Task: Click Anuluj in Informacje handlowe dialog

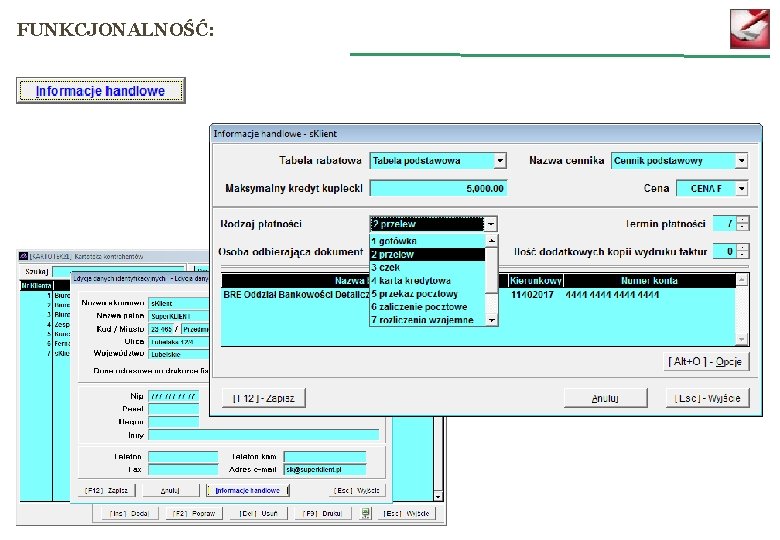Action: (605, 398)
